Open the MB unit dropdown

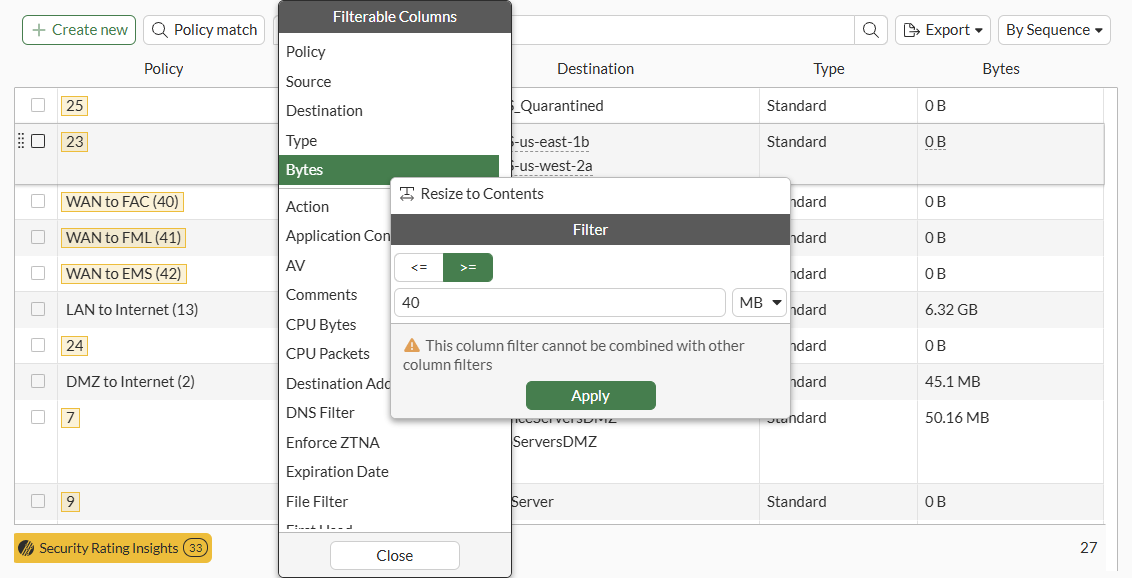click(x=760, y=303)
